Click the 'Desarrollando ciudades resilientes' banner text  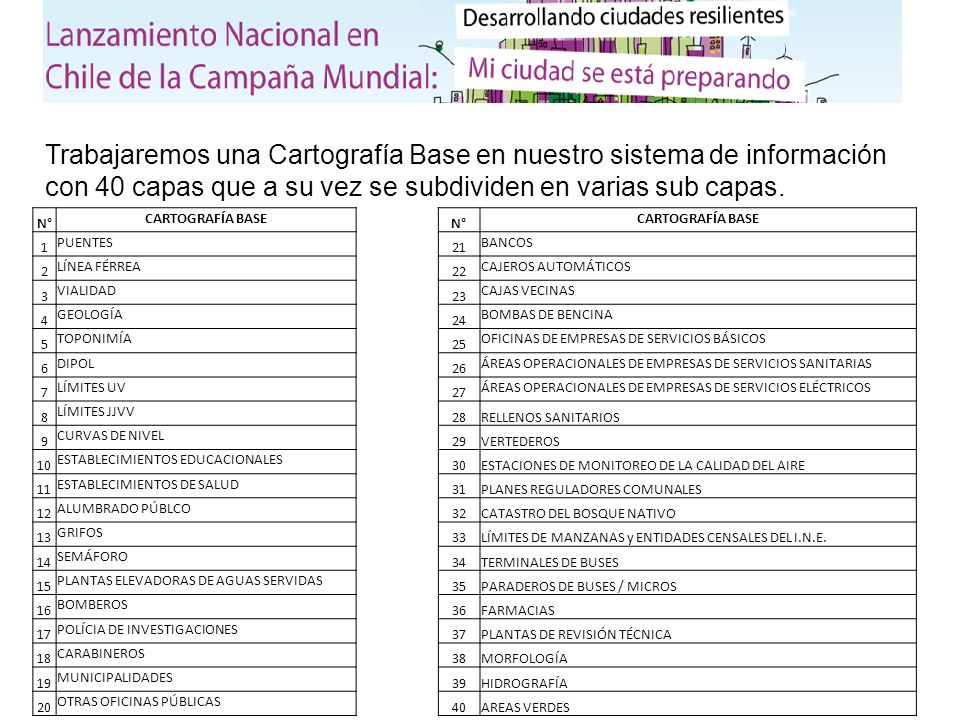tap(623, 17)
